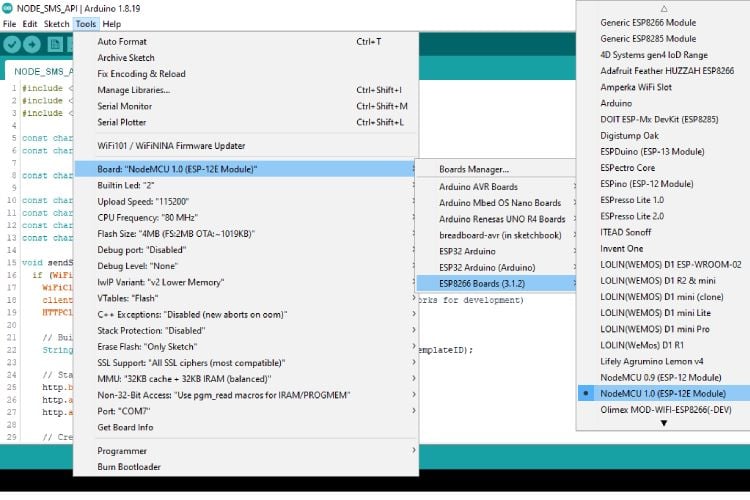
Task: Expand the Builtin Led: "2" submenu
Action: tap(246, 185)
